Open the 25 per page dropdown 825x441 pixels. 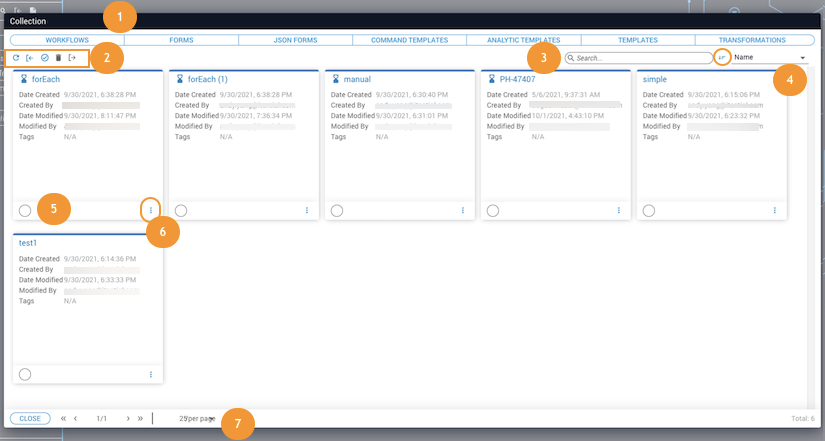click(x=197, y=418)
